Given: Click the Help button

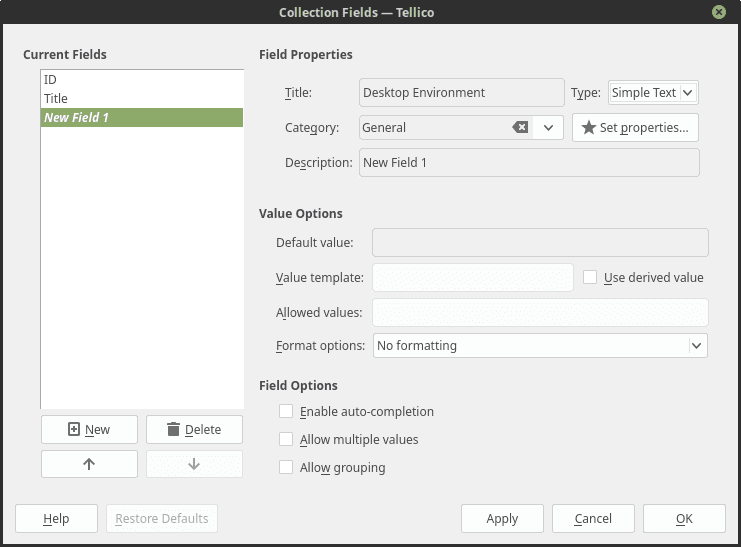Looking at the screenshot, I should pyautogui.click(x=56, y=519).
